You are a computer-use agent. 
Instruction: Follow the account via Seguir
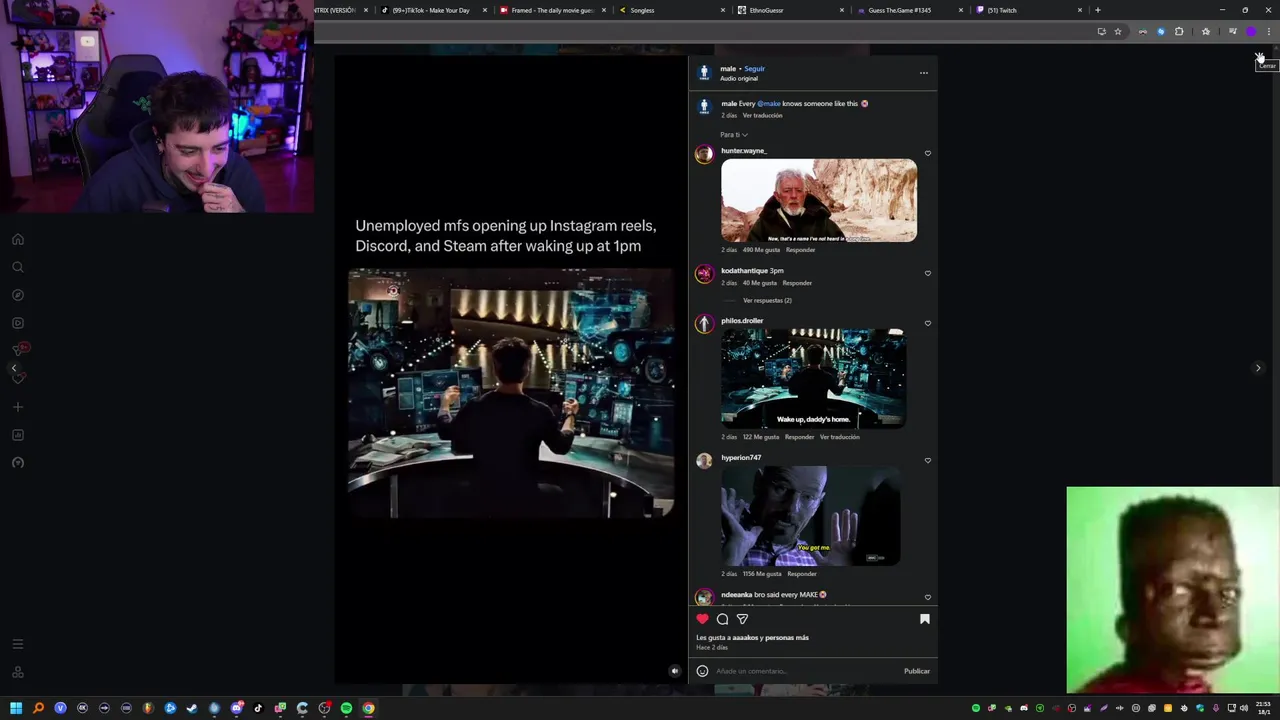pyautogui.click(x=754, y=69)
